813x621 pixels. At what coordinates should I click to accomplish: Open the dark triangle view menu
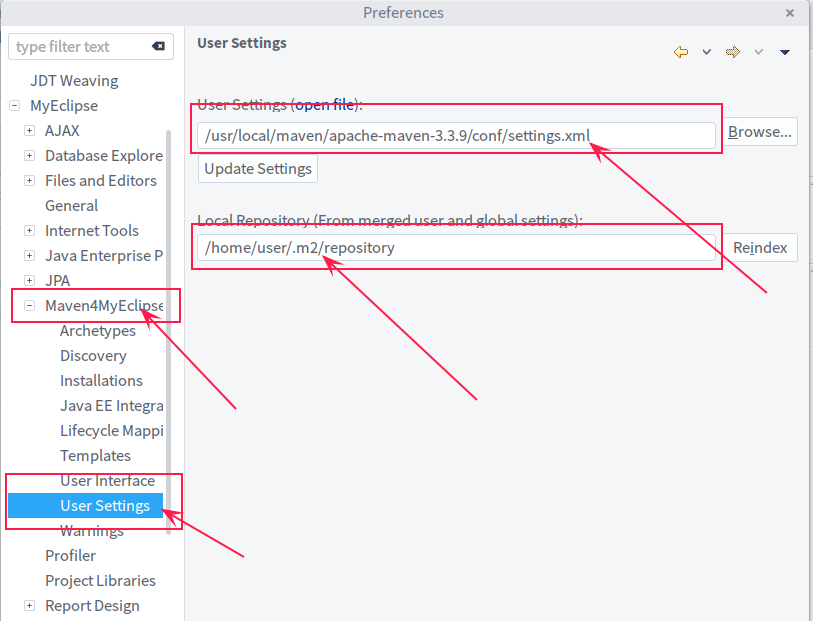pos(784,52)
